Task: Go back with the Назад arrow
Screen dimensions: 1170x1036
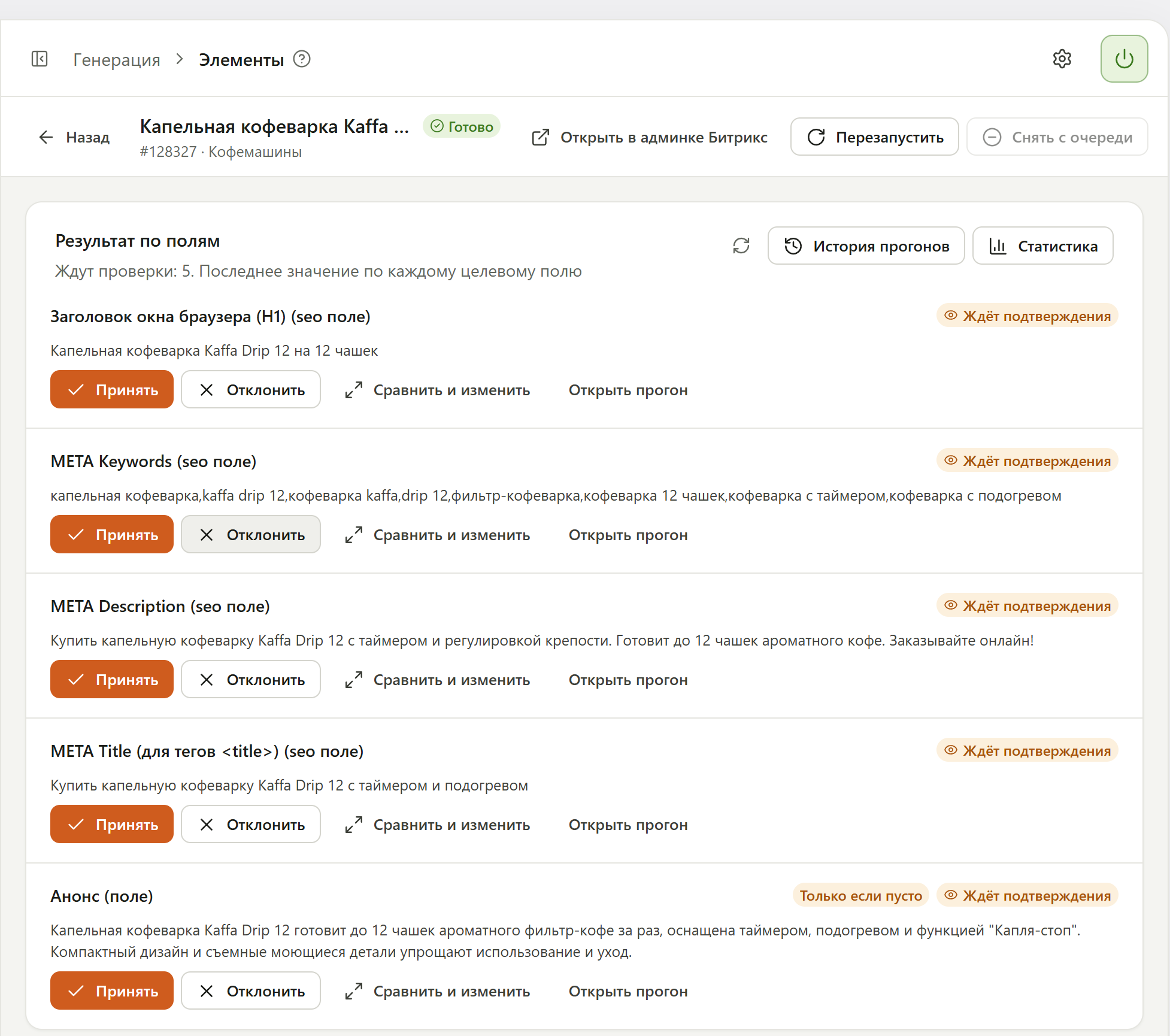Action: (x=74, y=137)
